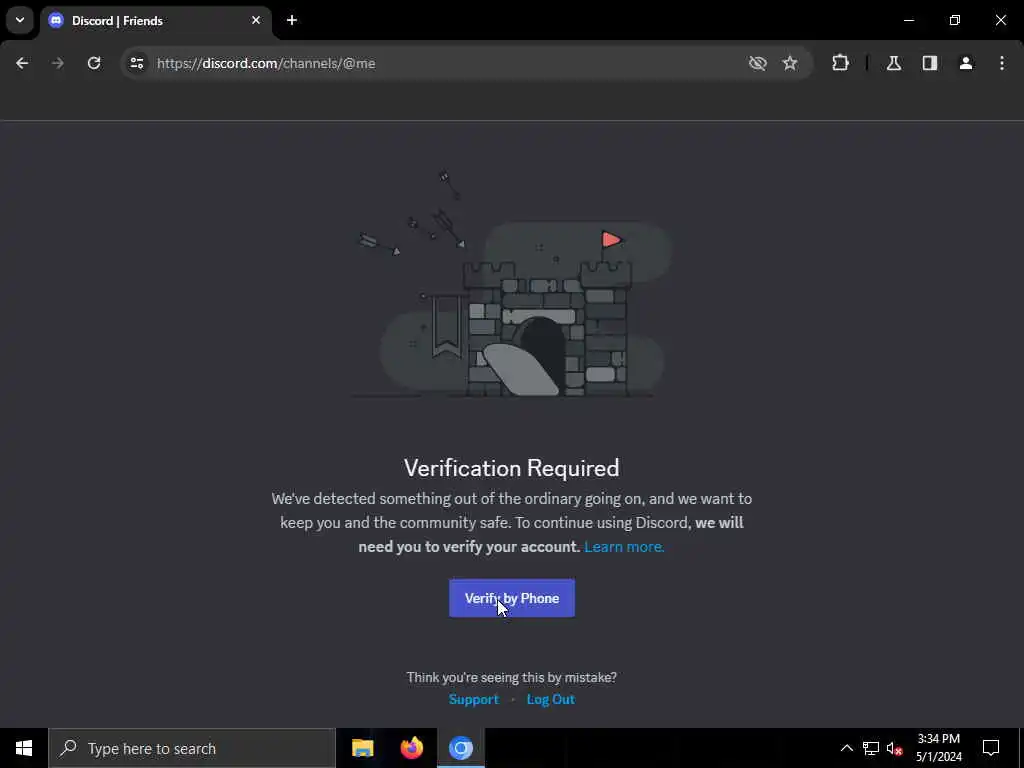
Task: Click the Chrome taskbar icon
Action: click(461, 748)
